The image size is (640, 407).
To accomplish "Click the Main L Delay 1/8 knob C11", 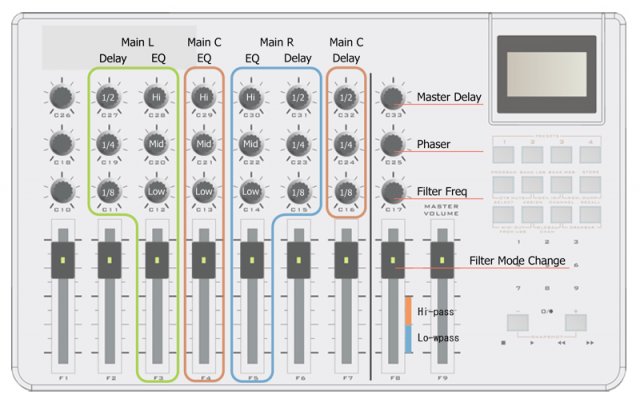I will [x=109, y=192].
